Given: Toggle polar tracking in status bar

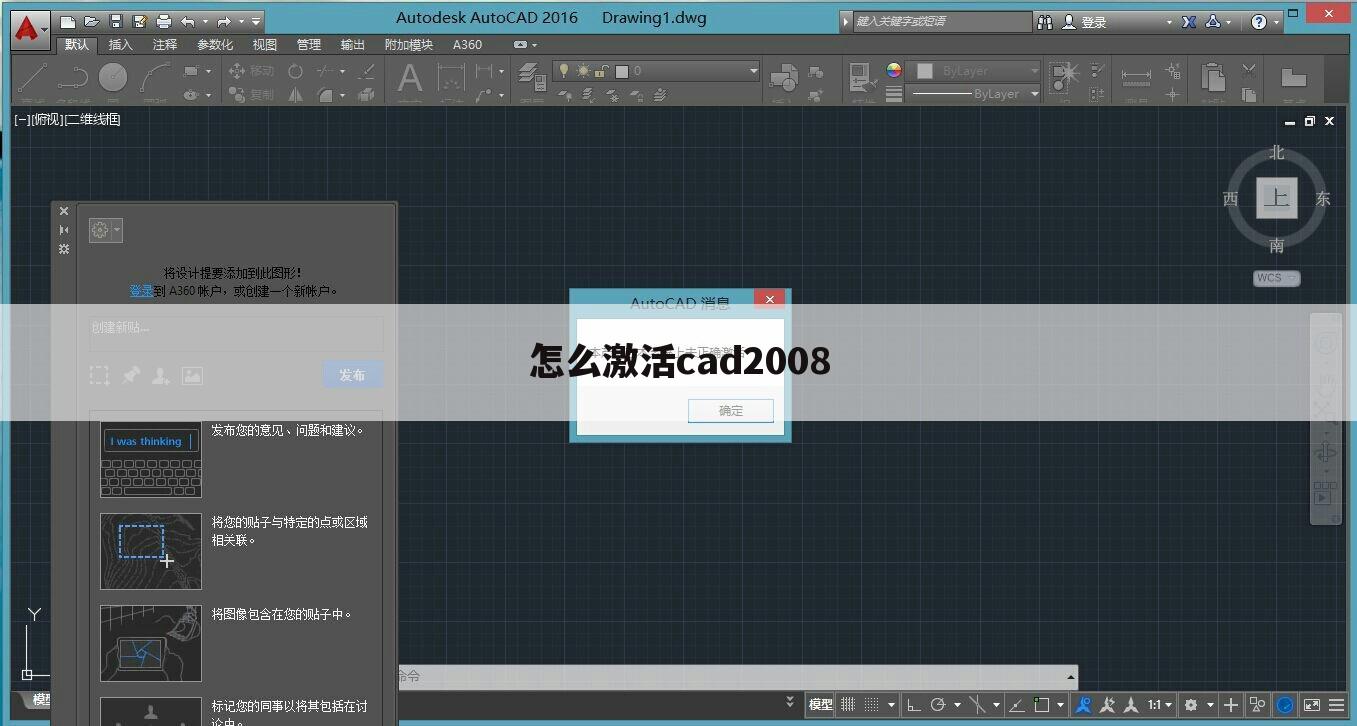Looking at the screenshot, I should (x=937, y=705).
